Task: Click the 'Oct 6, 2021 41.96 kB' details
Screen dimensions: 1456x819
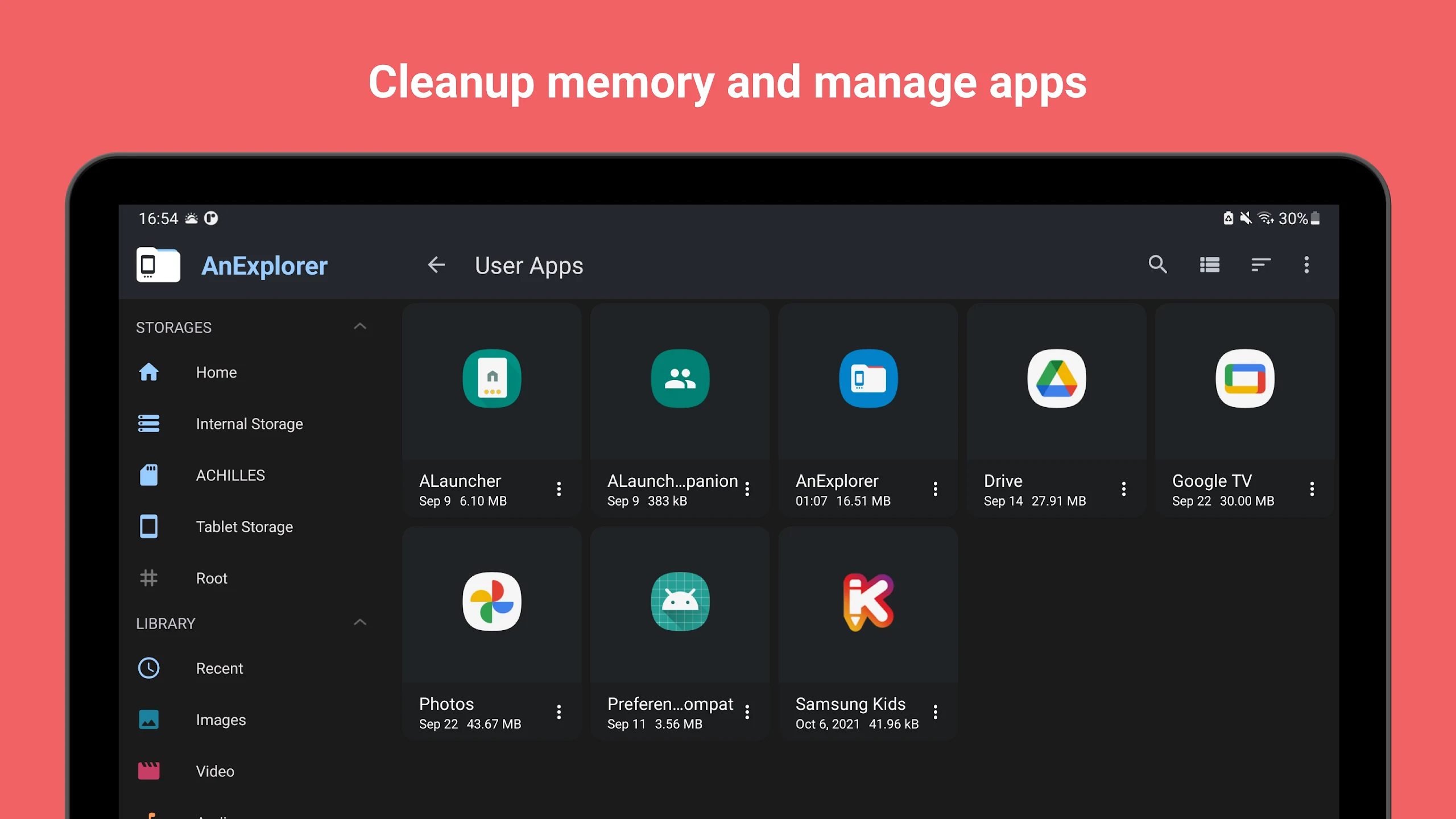Action: point(857,724)
